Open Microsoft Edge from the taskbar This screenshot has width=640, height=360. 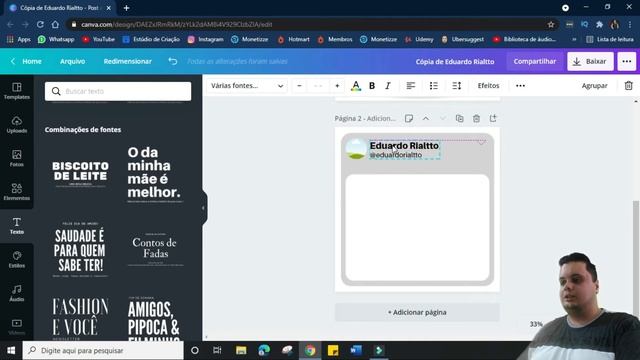coord(264,350)
